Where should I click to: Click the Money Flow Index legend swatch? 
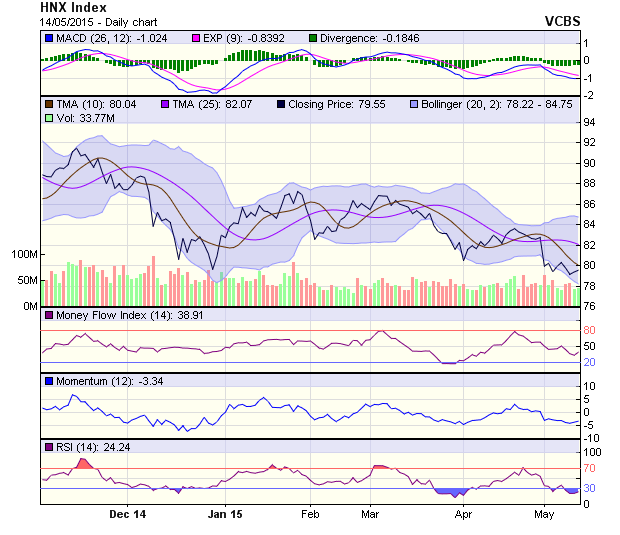click(49, 316)
